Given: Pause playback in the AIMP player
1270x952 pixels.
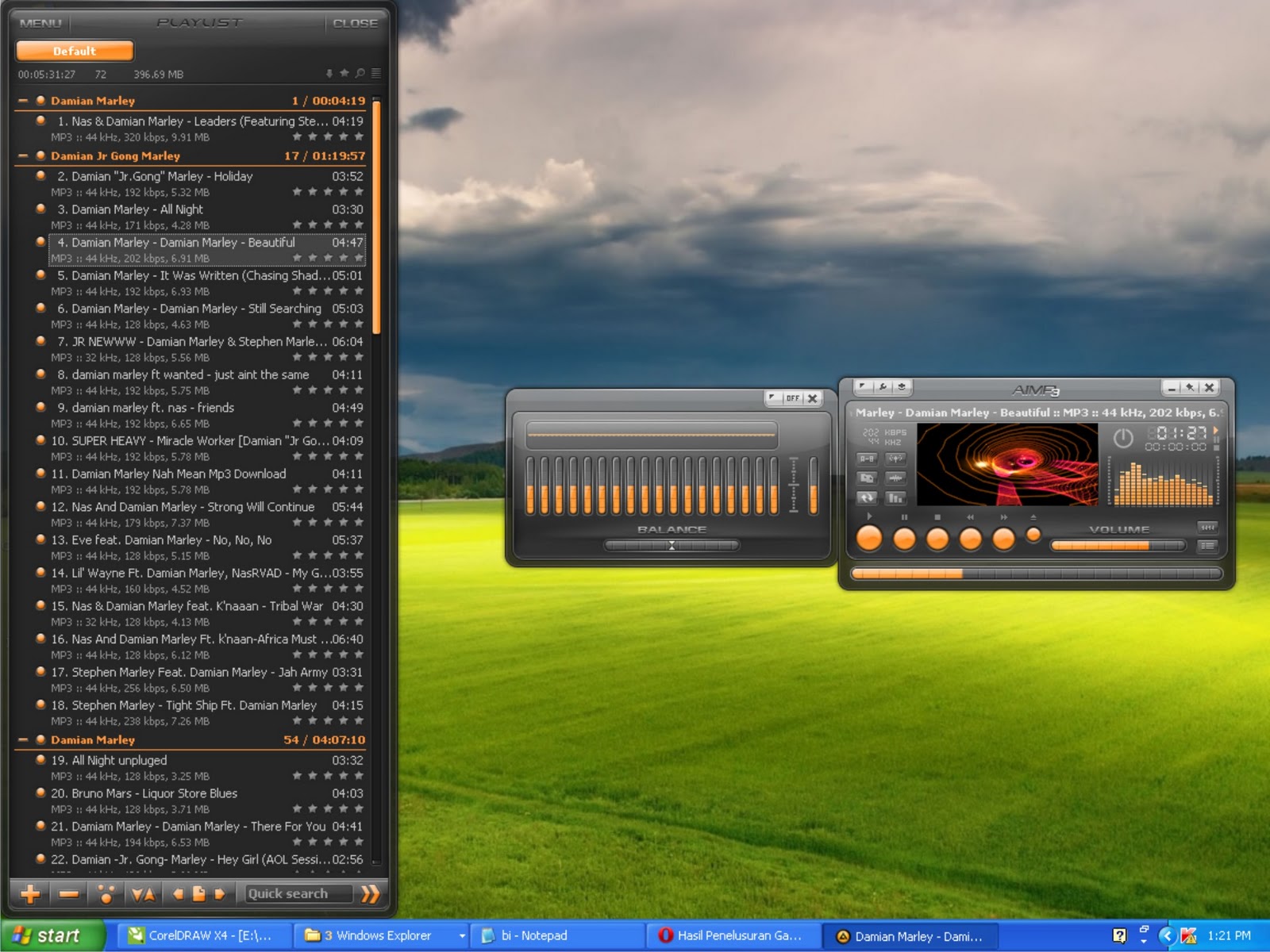Looking at the screenshot, I should [x=904, y=539].
